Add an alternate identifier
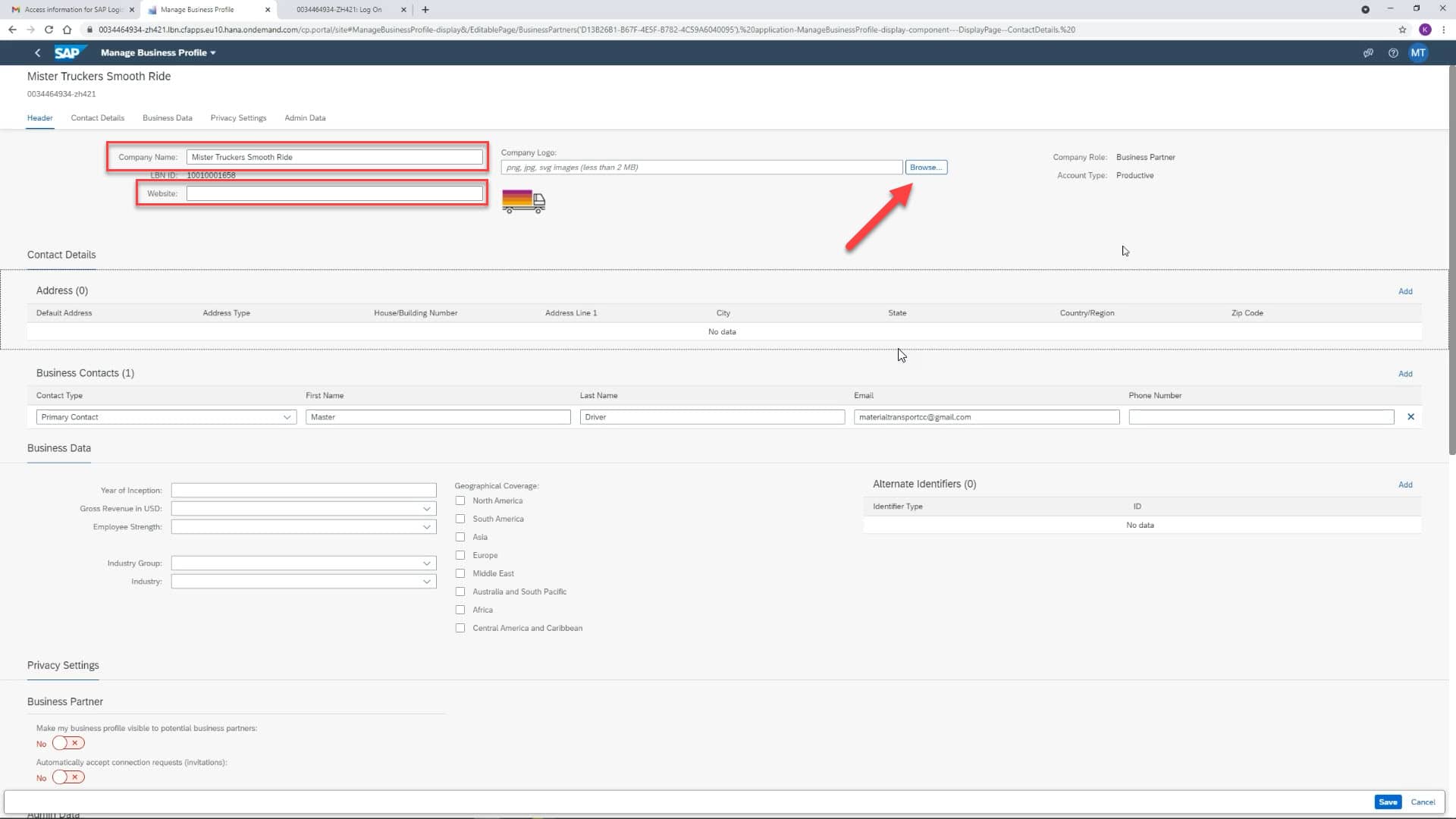The image size is (1456, 819). 1405,485
